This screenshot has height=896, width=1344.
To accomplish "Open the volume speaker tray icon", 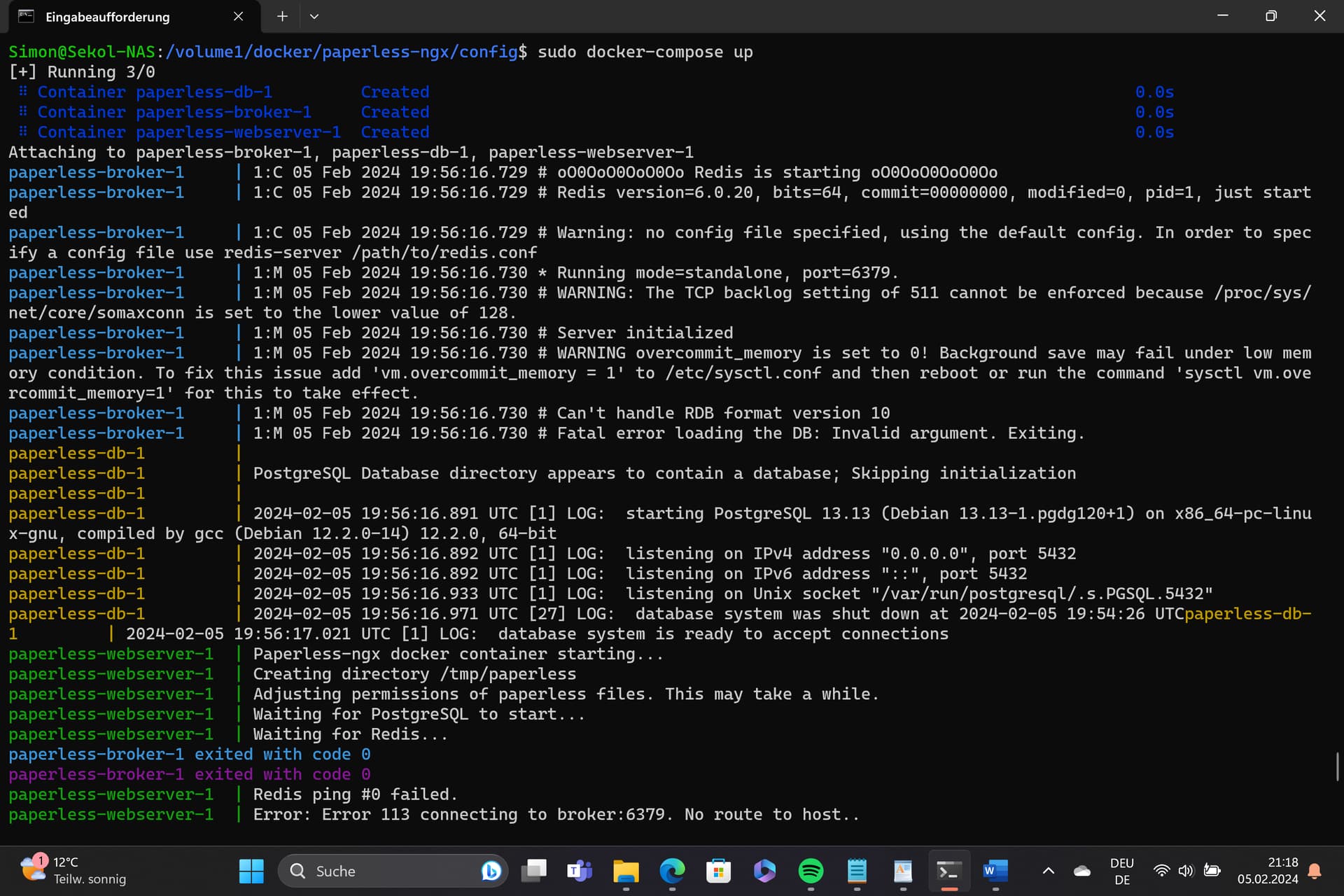I will 1186,871.
